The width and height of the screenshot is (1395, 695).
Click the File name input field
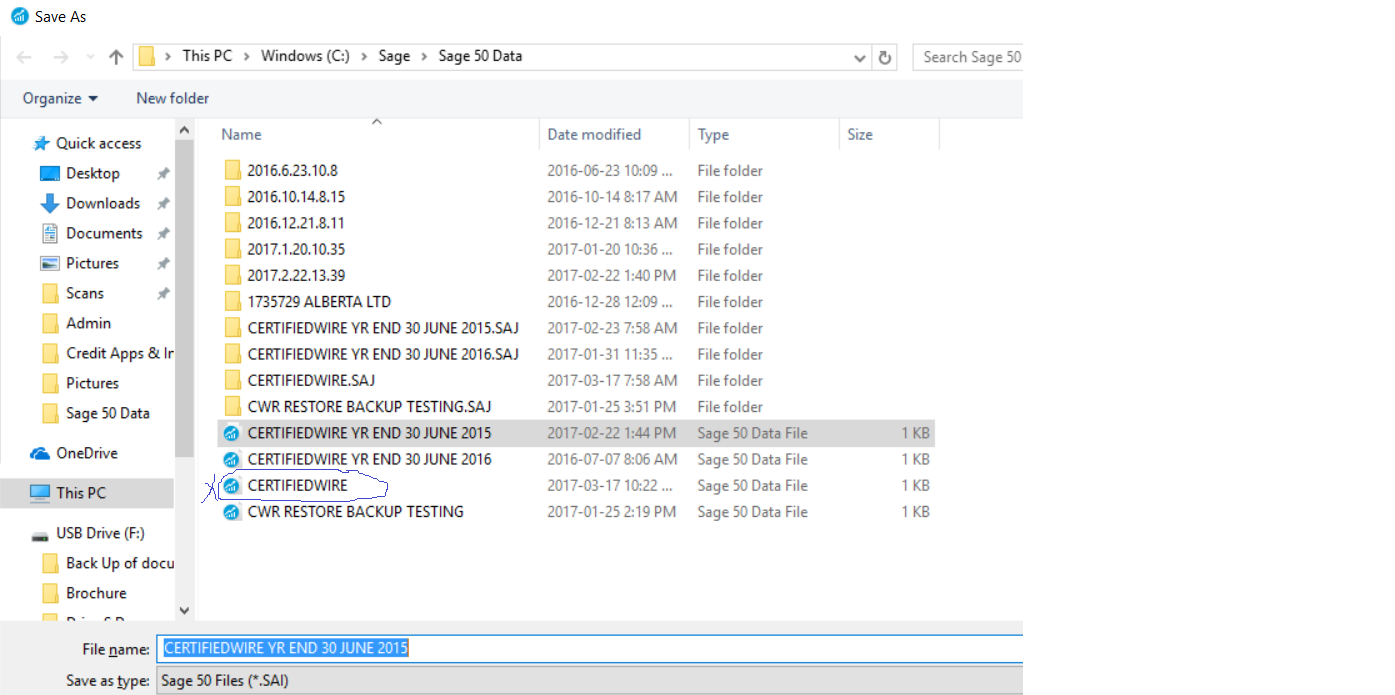(x=590, y=648)
